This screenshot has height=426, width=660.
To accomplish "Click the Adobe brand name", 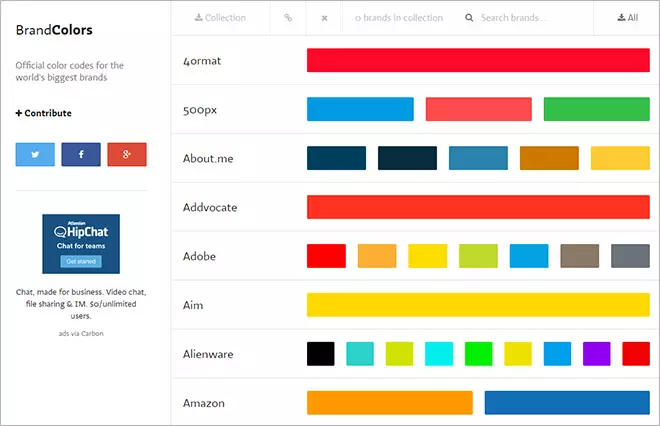I will point(199,256).
